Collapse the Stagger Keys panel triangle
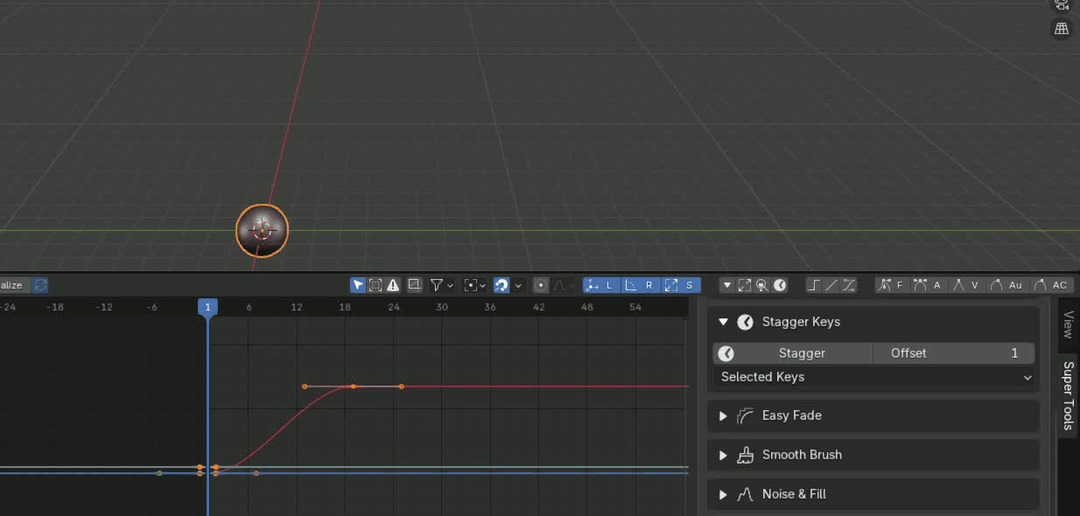This screenshot has width=1080, height=516. click(x=723, y=322)
